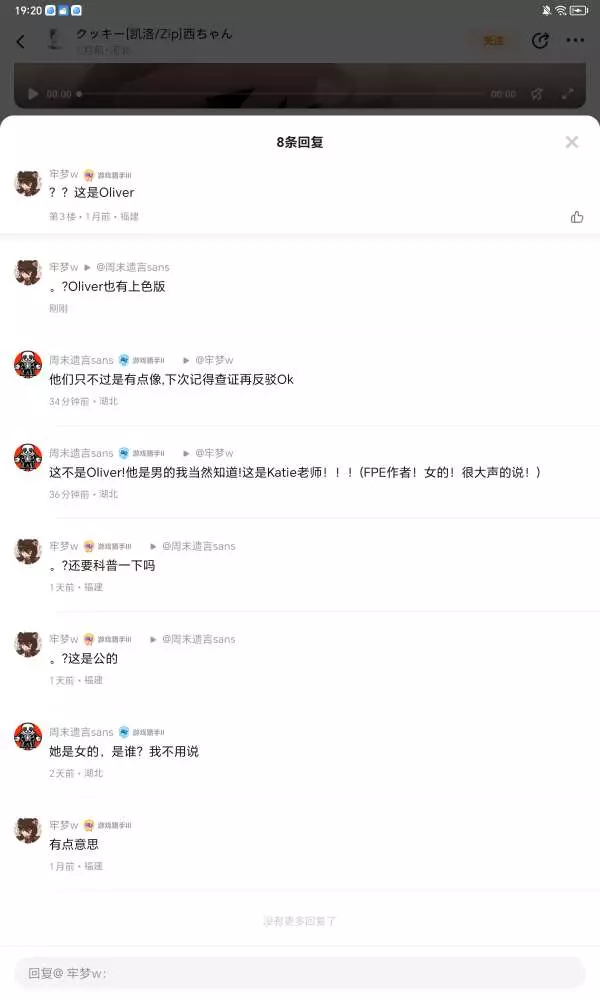Close the 8条回复 replies panel
The height and width of the screenshot is (1000, 600).
(571, 142)
